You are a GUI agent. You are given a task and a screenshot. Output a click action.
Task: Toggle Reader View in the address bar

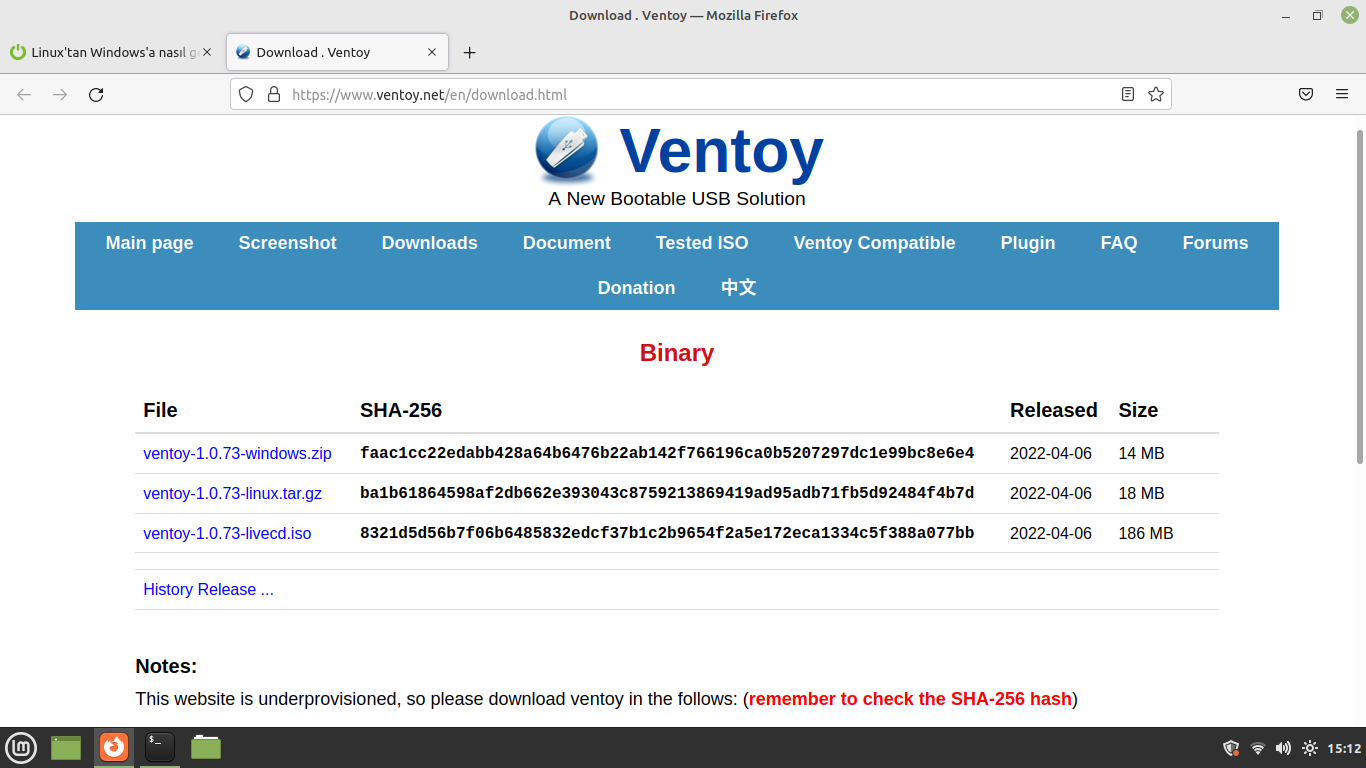1128,94
